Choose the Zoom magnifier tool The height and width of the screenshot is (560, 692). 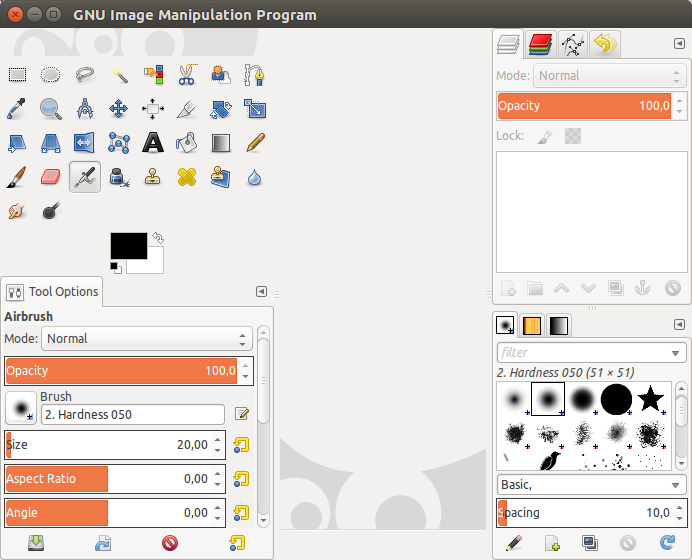50,109
